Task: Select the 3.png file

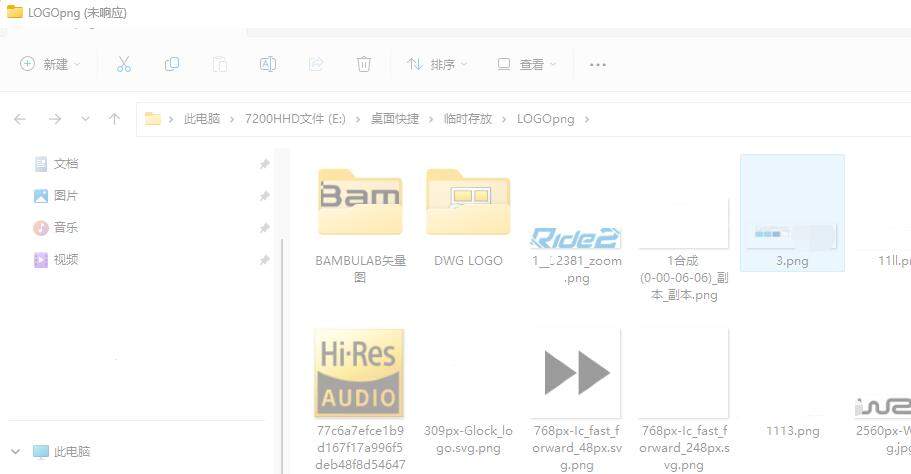Action: point(792,213)
